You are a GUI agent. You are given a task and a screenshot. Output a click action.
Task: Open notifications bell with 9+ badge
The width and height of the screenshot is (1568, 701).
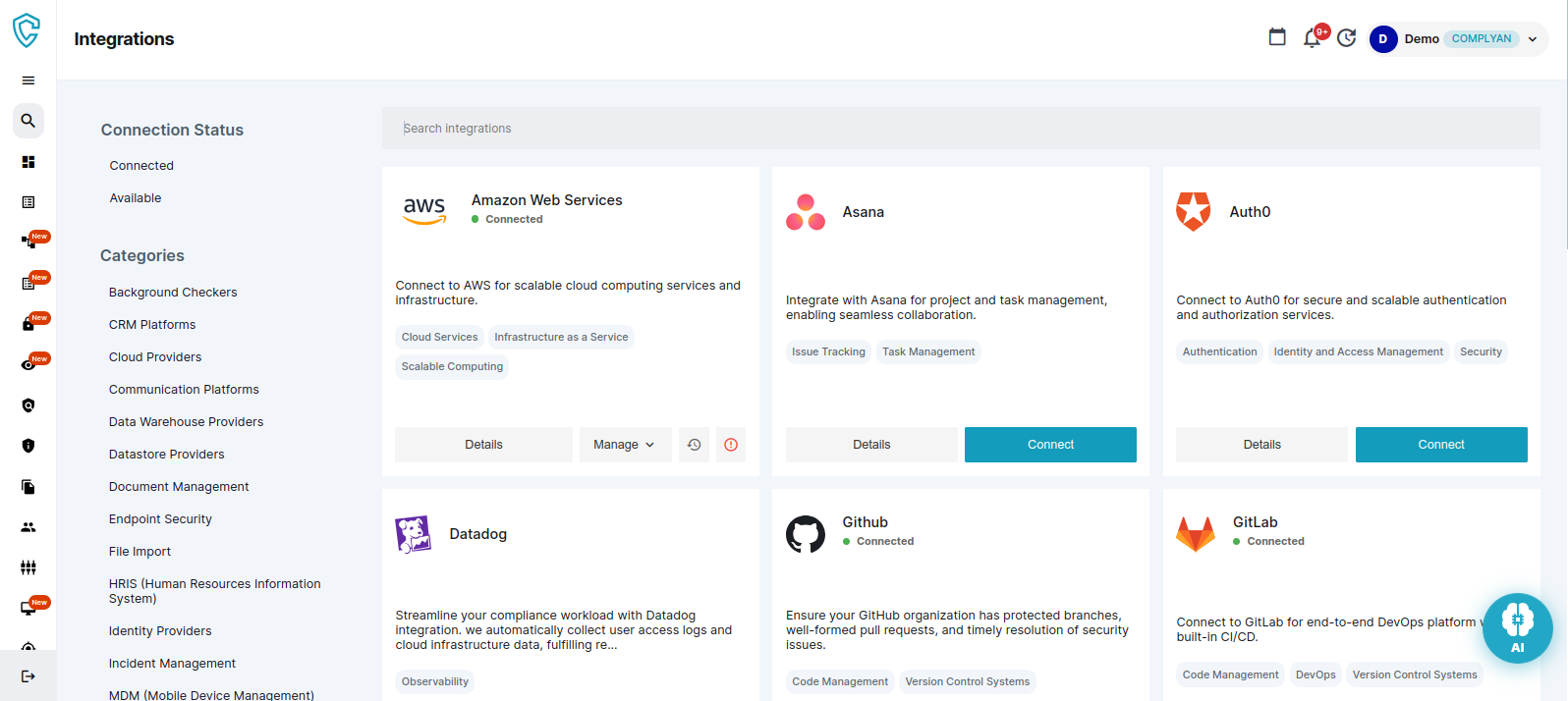click(x=1312, y=38)
